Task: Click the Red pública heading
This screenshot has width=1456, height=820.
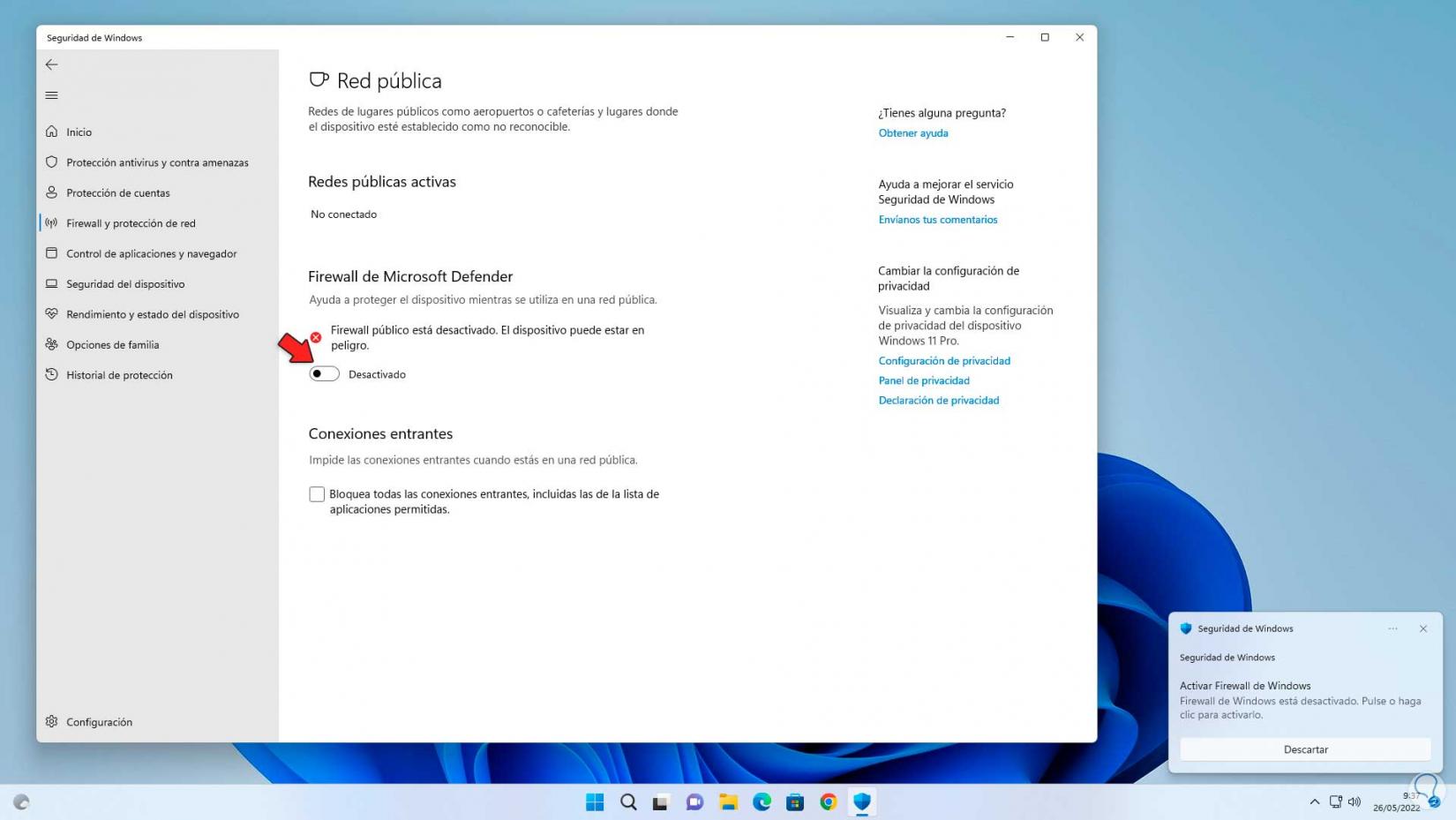Action: point(389,81)
